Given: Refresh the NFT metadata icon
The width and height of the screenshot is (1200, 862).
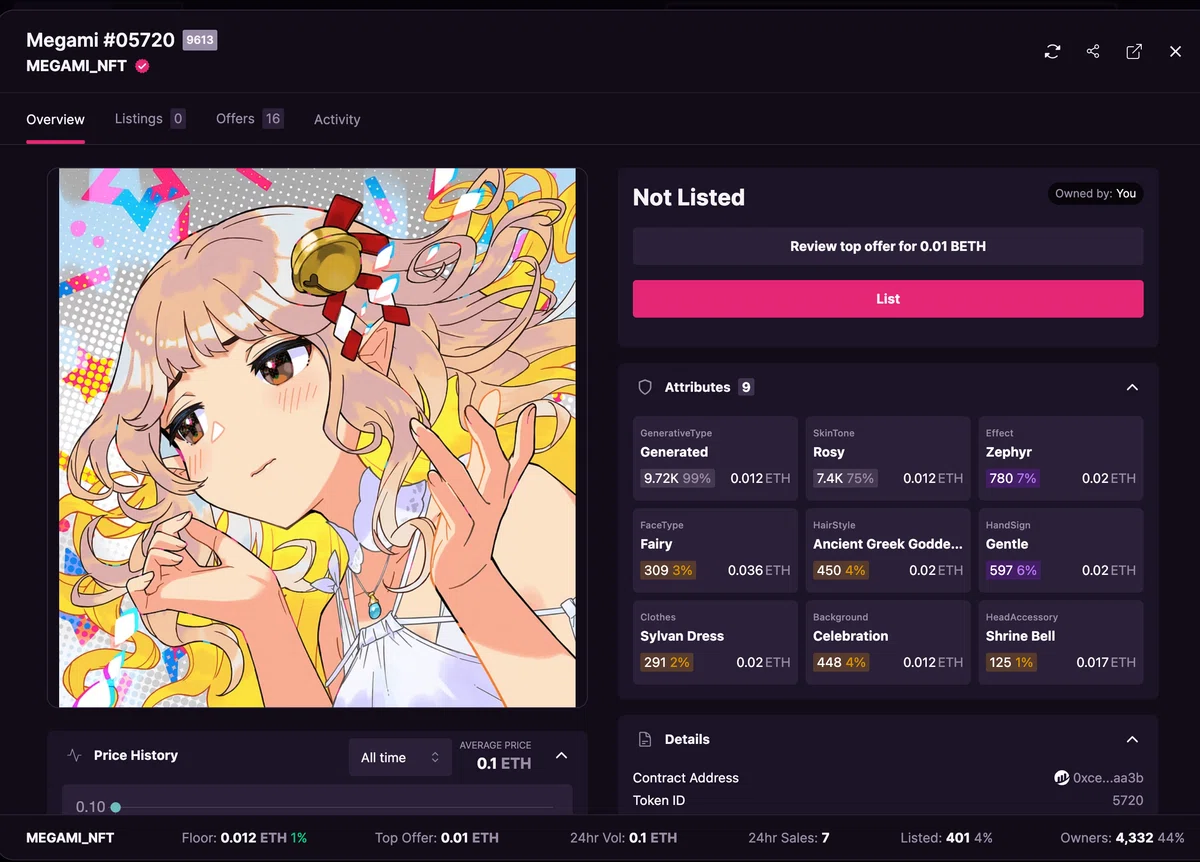Looking at the screenshot, I should coord(1052,51).
